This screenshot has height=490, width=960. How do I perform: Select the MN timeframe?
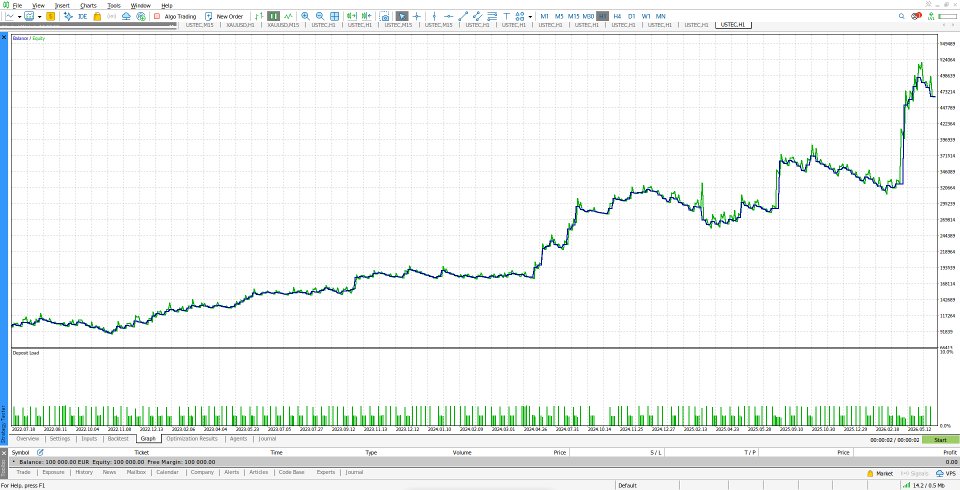tap(661, 16)
